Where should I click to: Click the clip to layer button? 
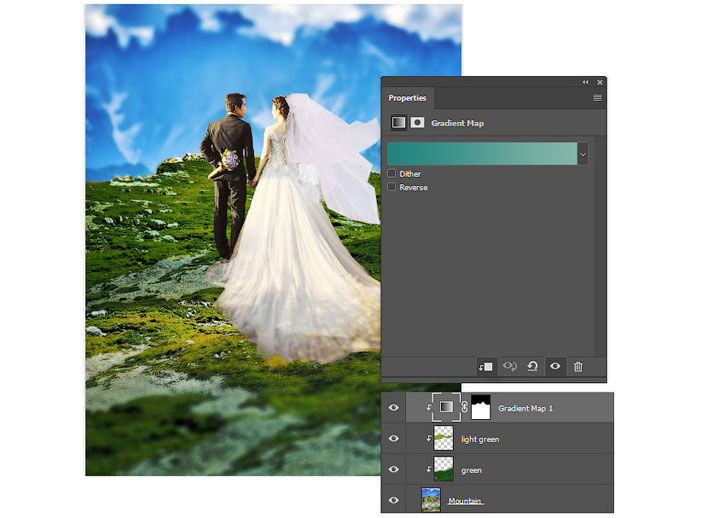click(x=486, y=367)
